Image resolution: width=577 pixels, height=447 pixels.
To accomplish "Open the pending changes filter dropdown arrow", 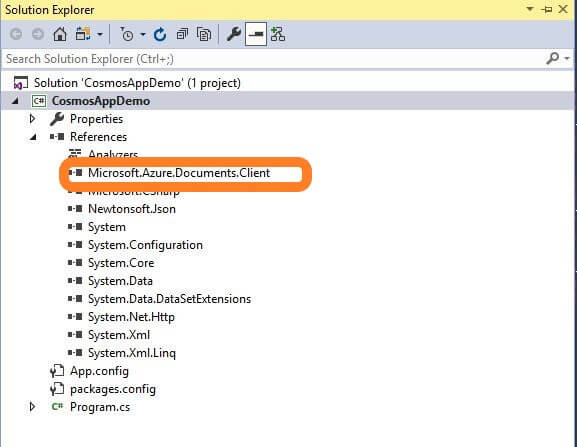I will [x=143, y=35].
